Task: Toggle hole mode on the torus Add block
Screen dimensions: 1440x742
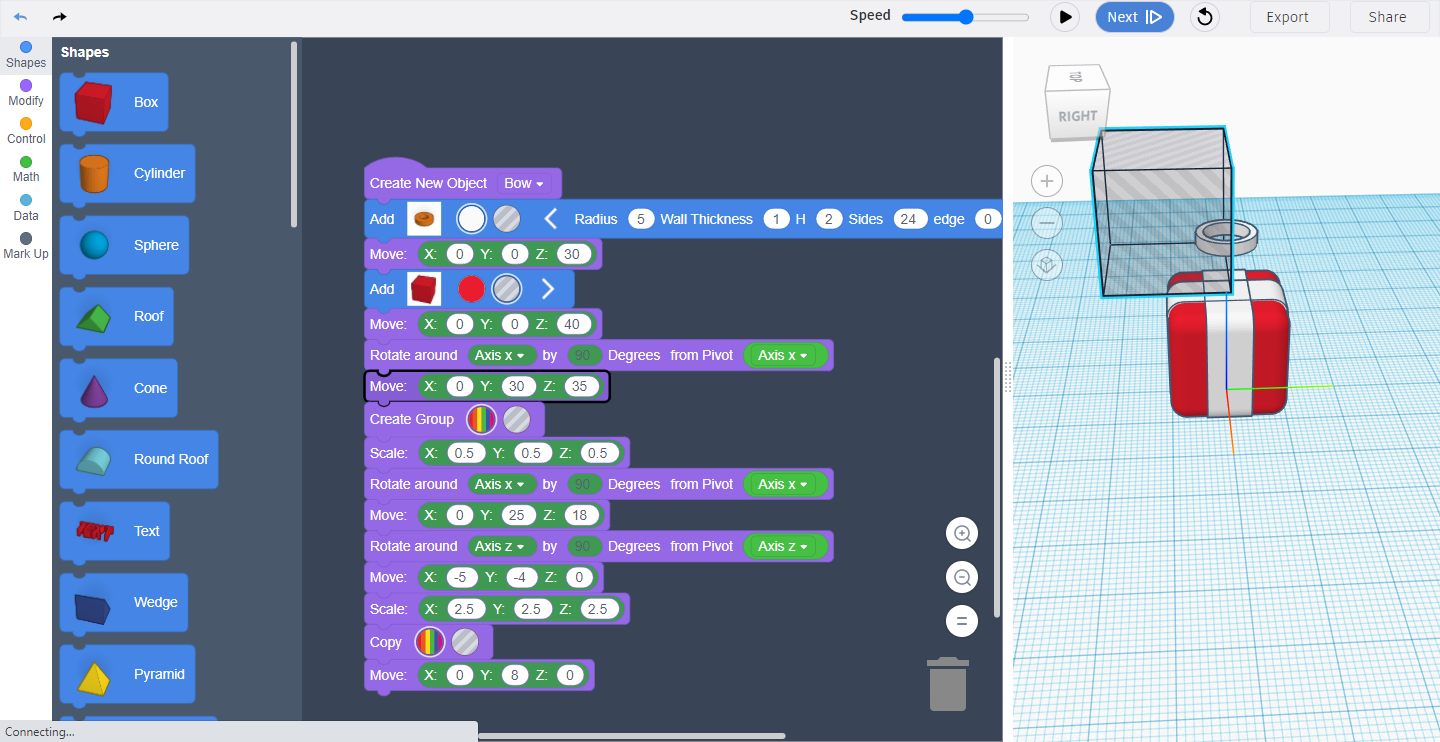Action: [x=506, y=218]
